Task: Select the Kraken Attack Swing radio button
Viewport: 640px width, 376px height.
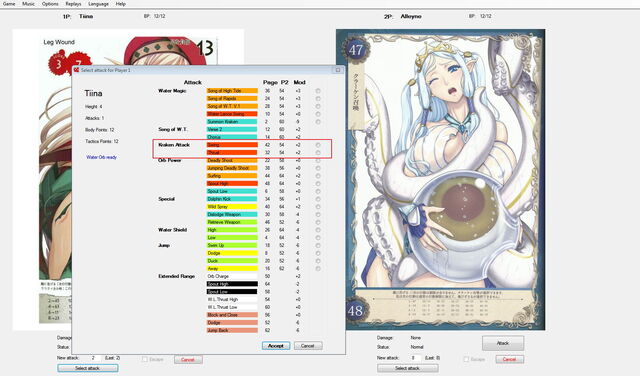Action: tap(318, 145)
